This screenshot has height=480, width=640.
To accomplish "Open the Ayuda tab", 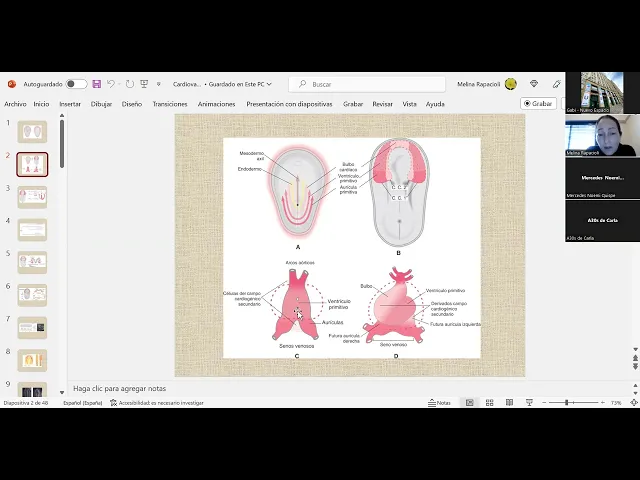I will tap(435, 104).
